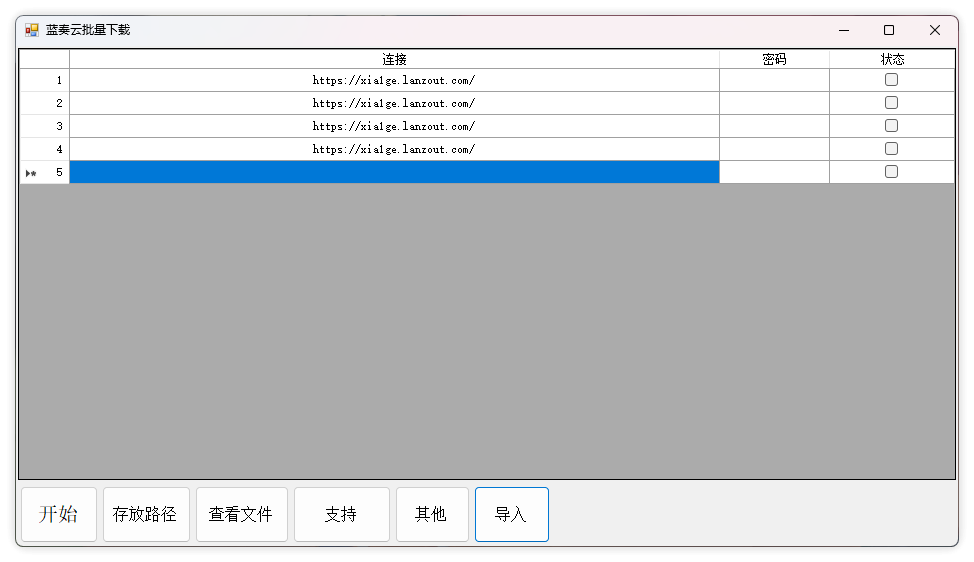Click the 连接 column header
Image resolution: width=974 pixels, height=562 pixels.
coord(394,59)
